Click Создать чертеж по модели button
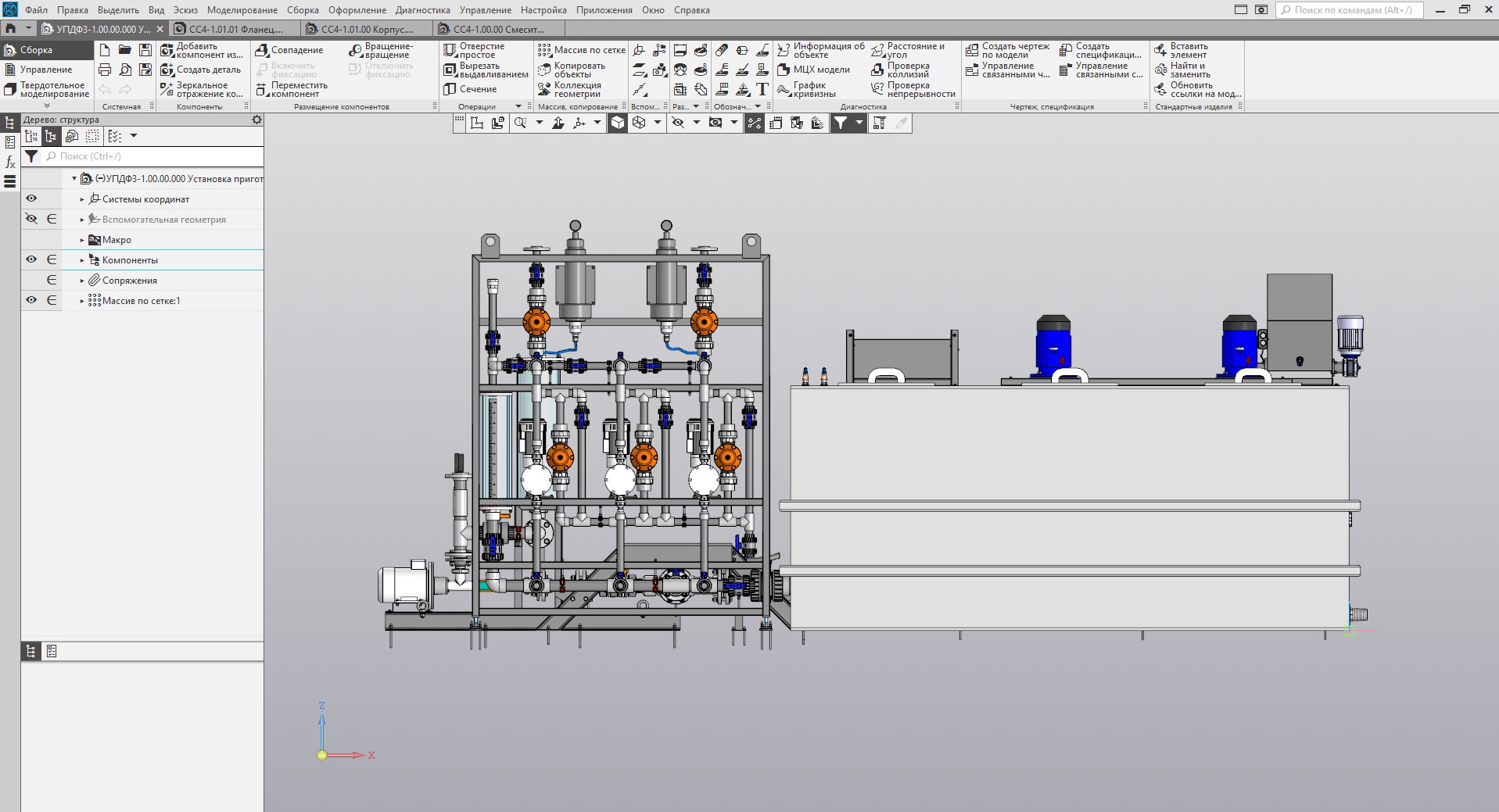Image resolution: width=1499 pixels, height=812 pixels. [1008, 50]
